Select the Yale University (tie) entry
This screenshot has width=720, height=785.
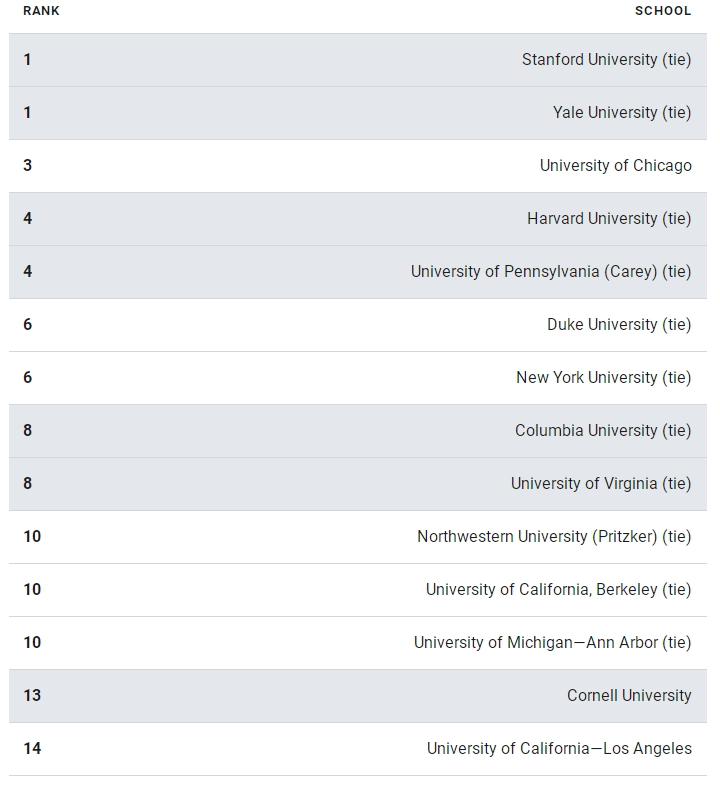[x=621, y=113]
